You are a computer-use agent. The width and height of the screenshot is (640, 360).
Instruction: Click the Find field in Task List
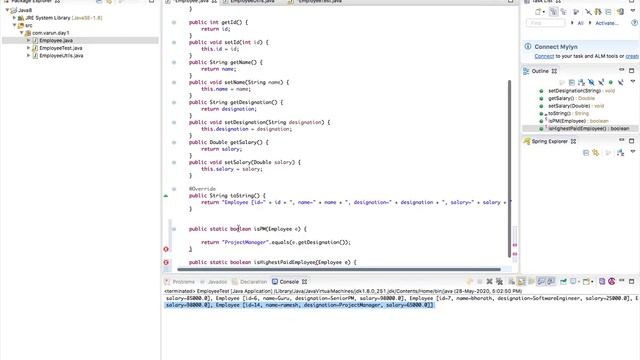point(546,23)
